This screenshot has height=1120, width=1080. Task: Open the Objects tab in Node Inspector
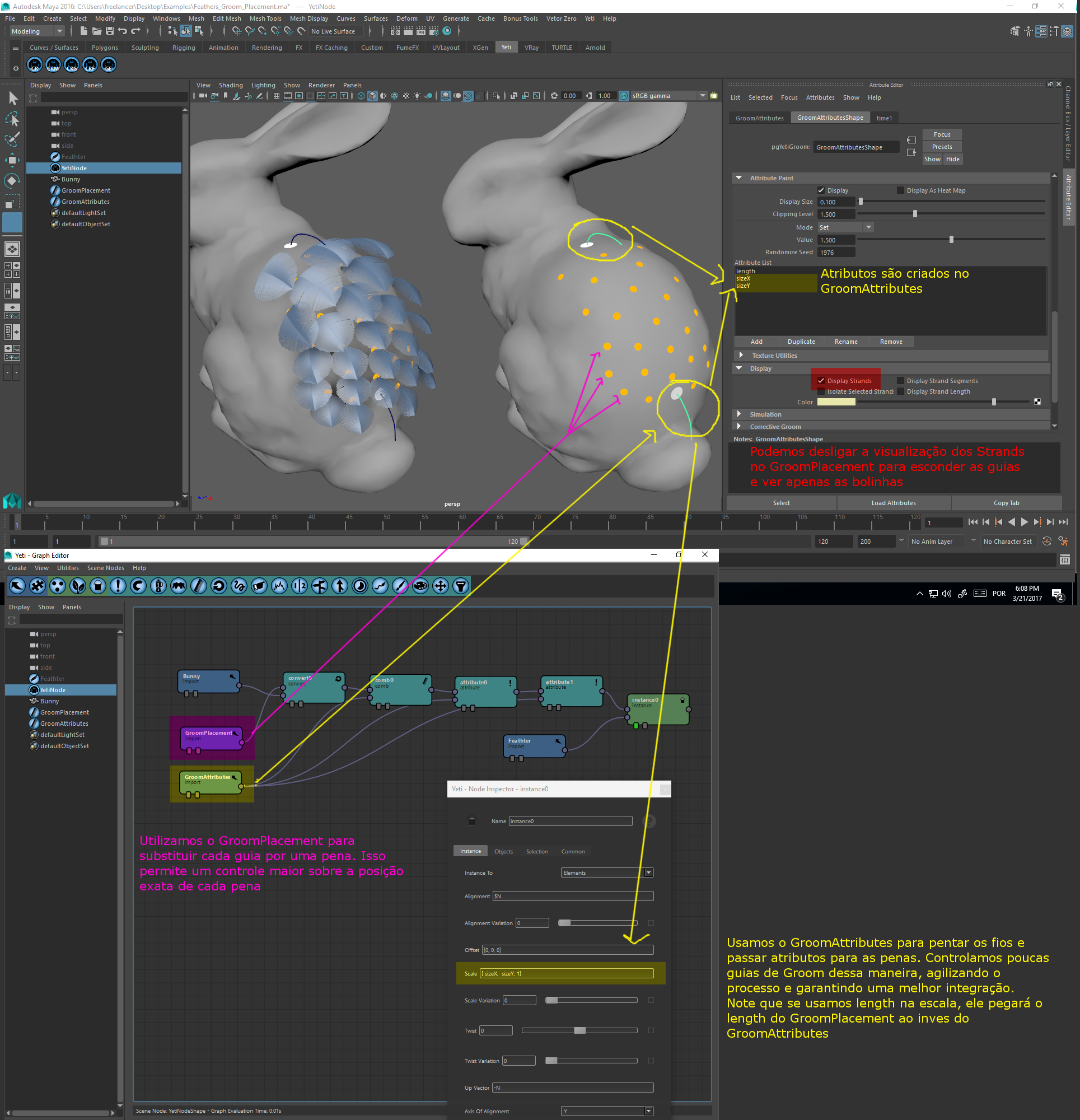[x=503, y=851]
